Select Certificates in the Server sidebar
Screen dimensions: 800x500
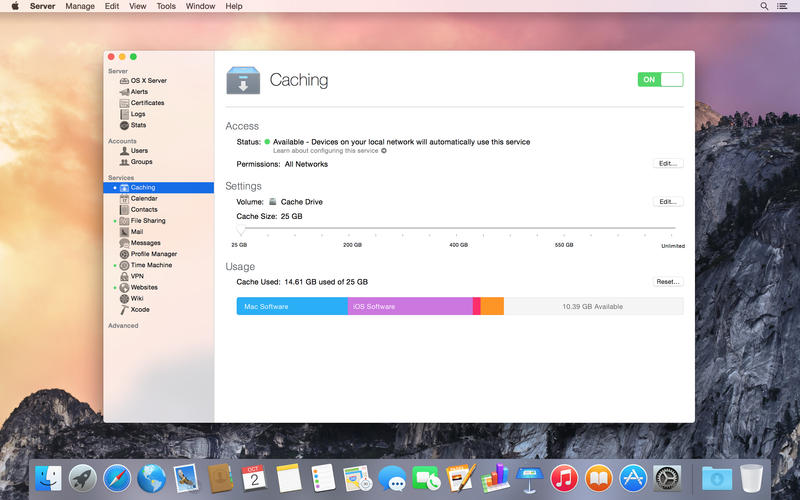click(x=147, y=102)
